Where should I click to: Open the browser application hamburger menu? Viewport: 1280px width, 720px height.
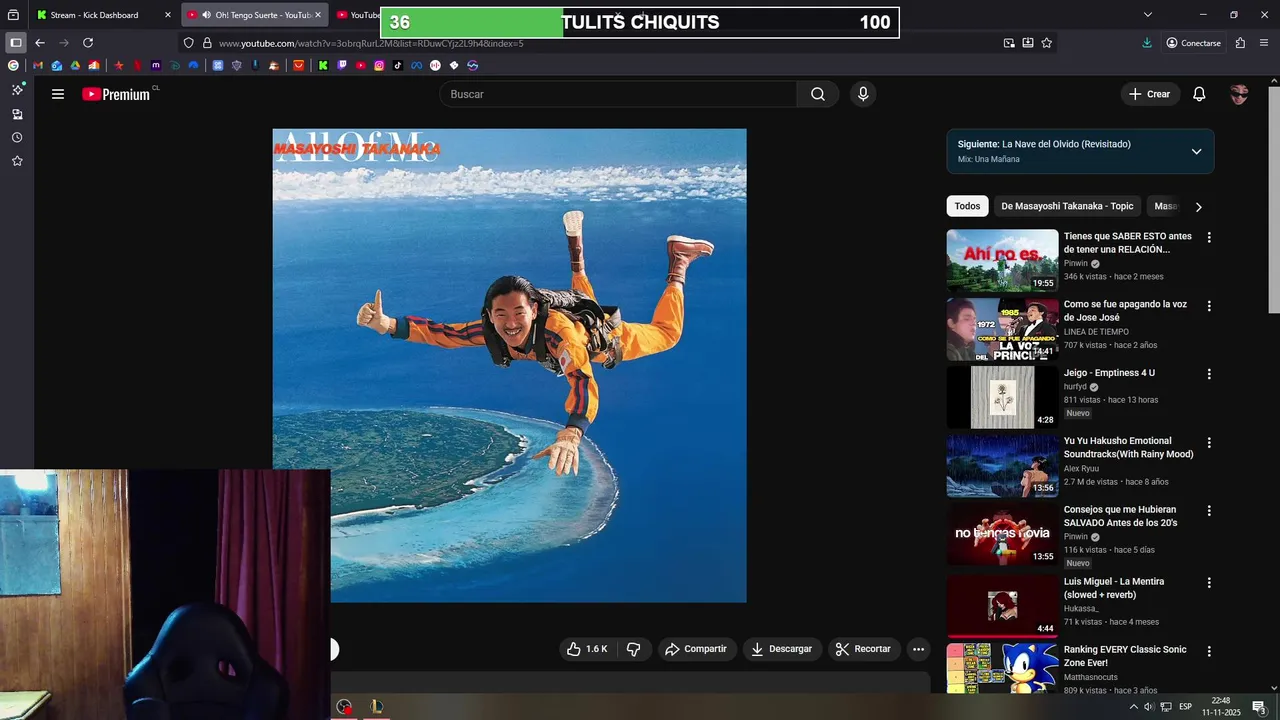pyautogui.click(x=1264, y=43)
